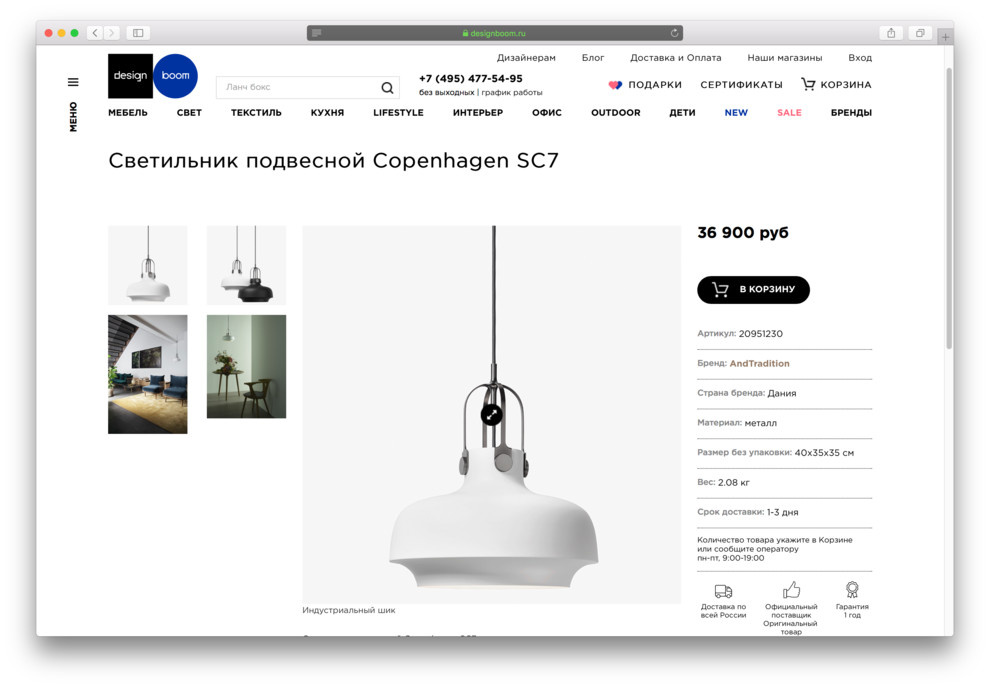Open the hamburger menu icon
Screen dimensions: 990x688
(x=73, y=82)
